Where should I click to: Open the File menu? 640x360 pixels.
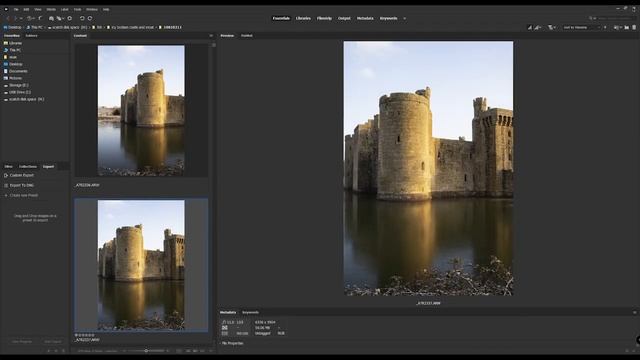[x=16, y=9]
